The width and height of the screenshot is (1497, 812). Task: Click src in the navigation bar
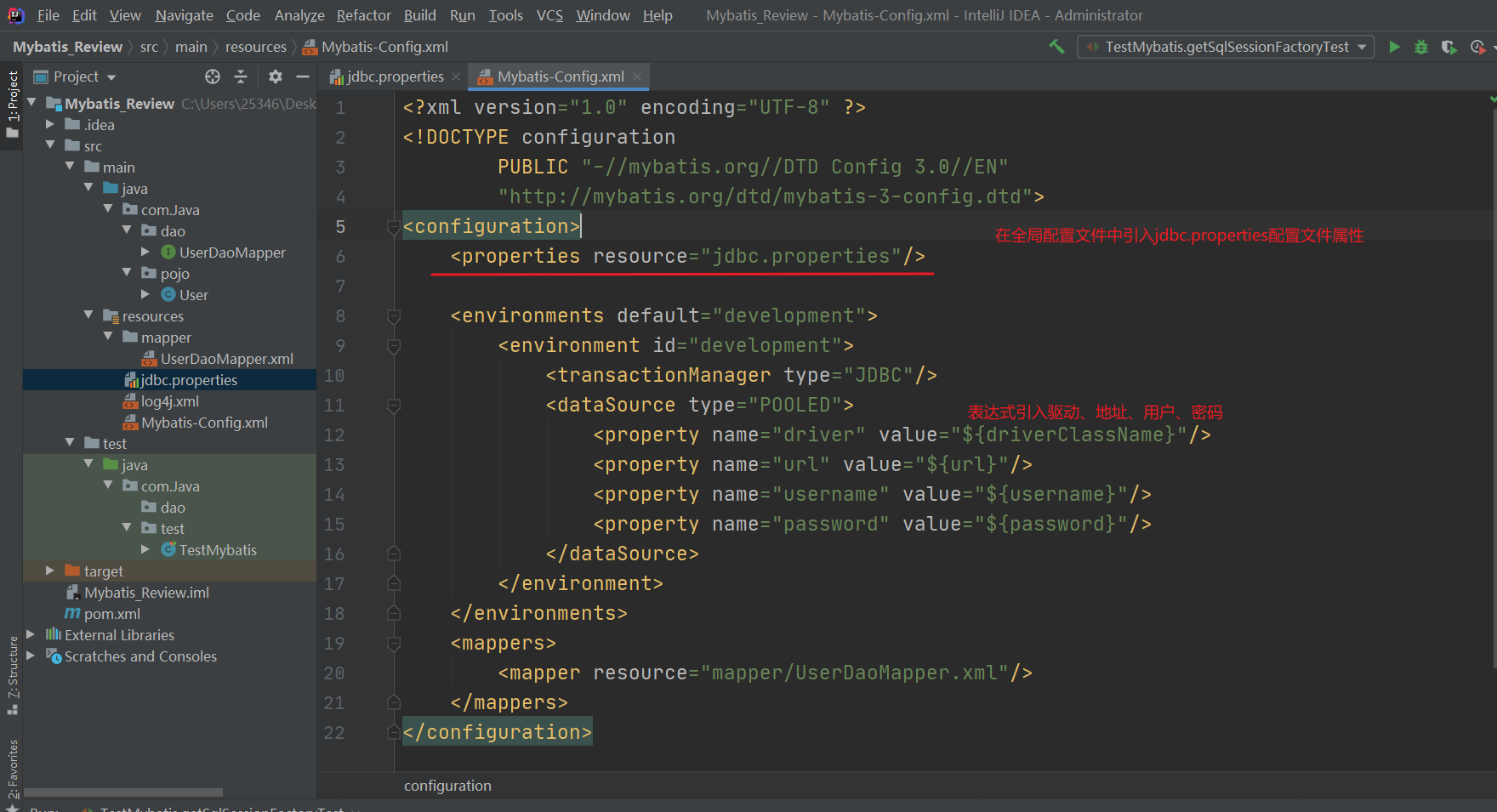tap(149, 47)
